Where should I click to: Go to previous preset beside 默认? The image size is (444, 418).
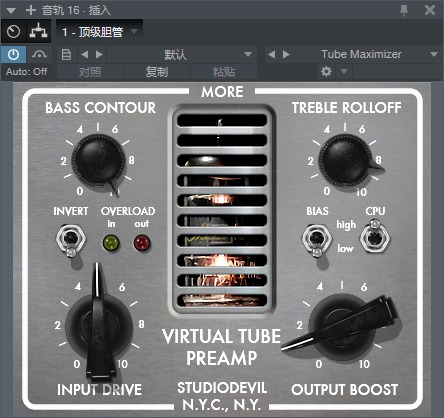click(85, 54)
